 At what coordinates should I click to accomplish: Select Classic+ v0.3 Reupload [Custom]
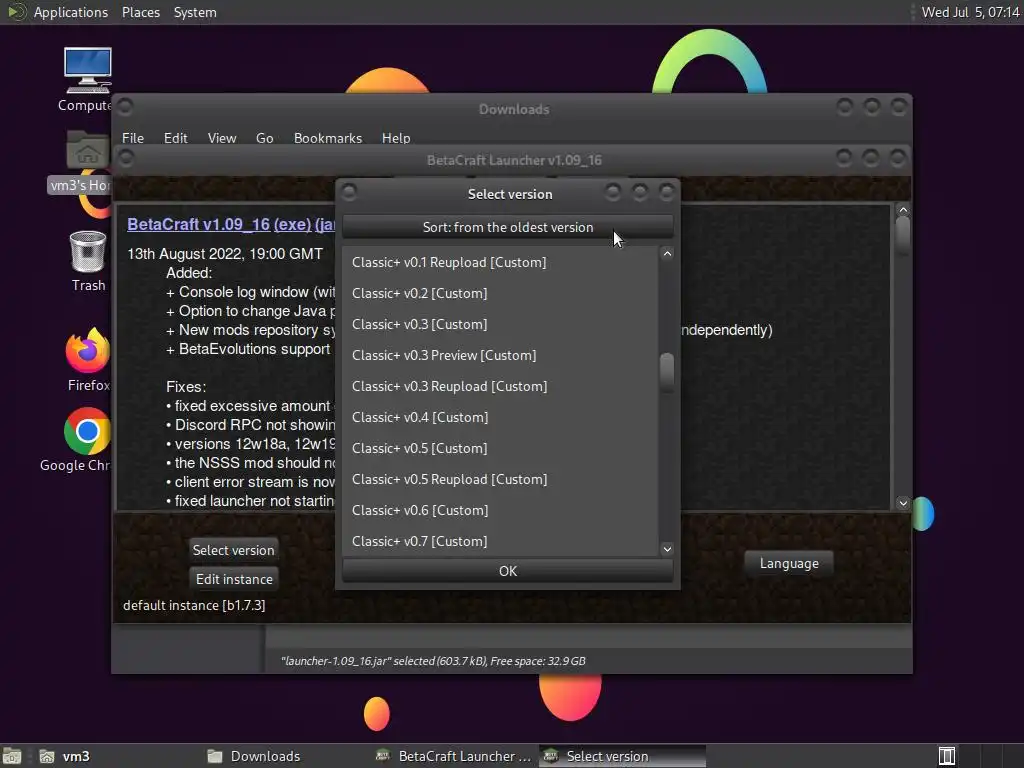click(x=500, y=387)
